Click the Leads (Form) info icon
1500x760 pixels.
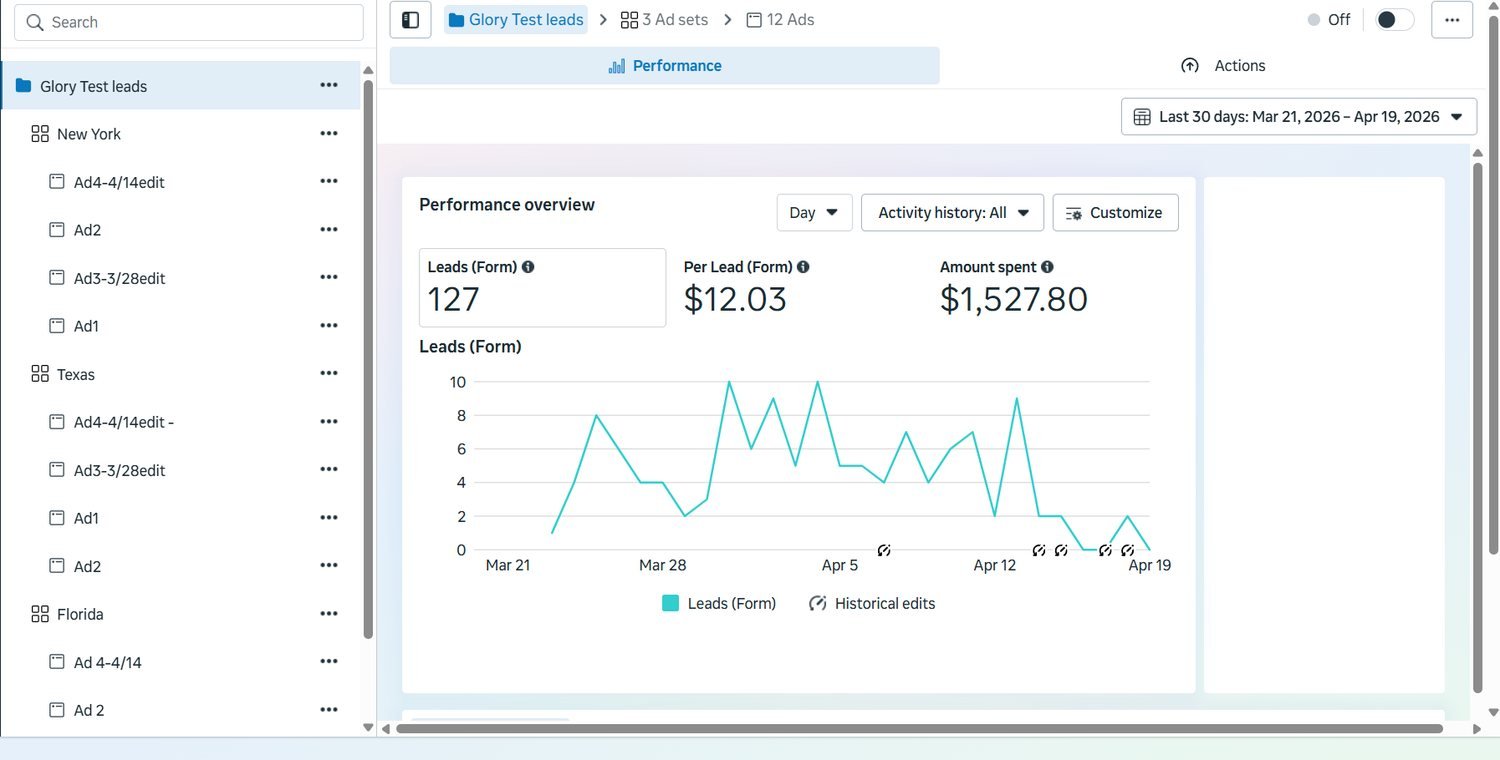528,267
